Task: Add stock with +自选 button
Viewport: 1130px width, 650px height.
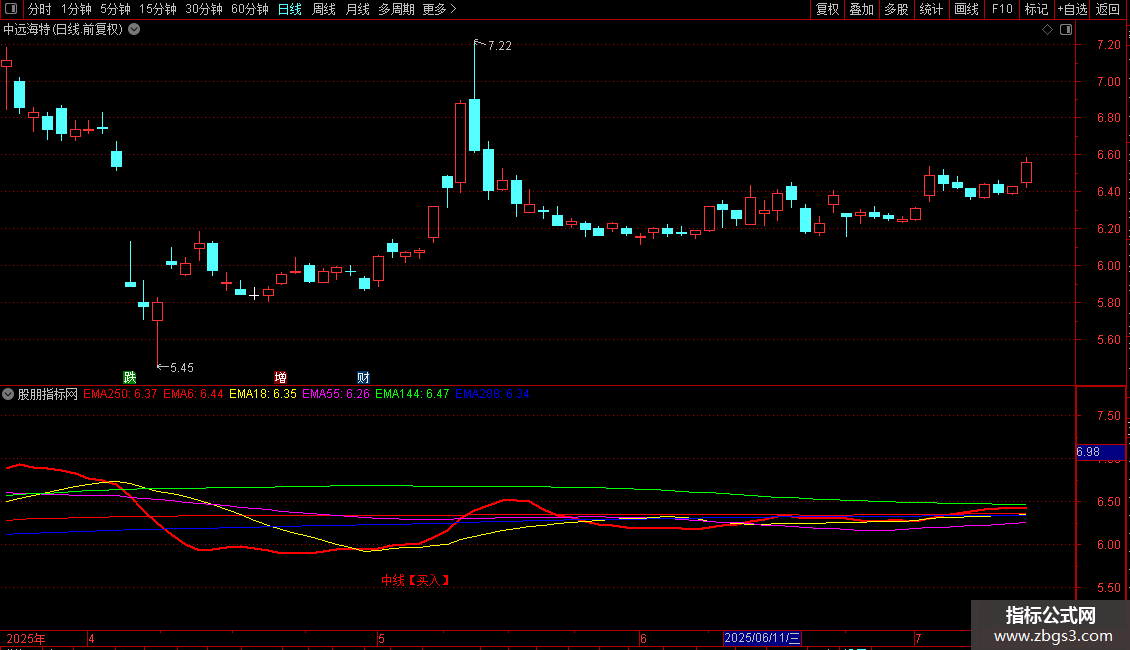Action: [1072, 9]
